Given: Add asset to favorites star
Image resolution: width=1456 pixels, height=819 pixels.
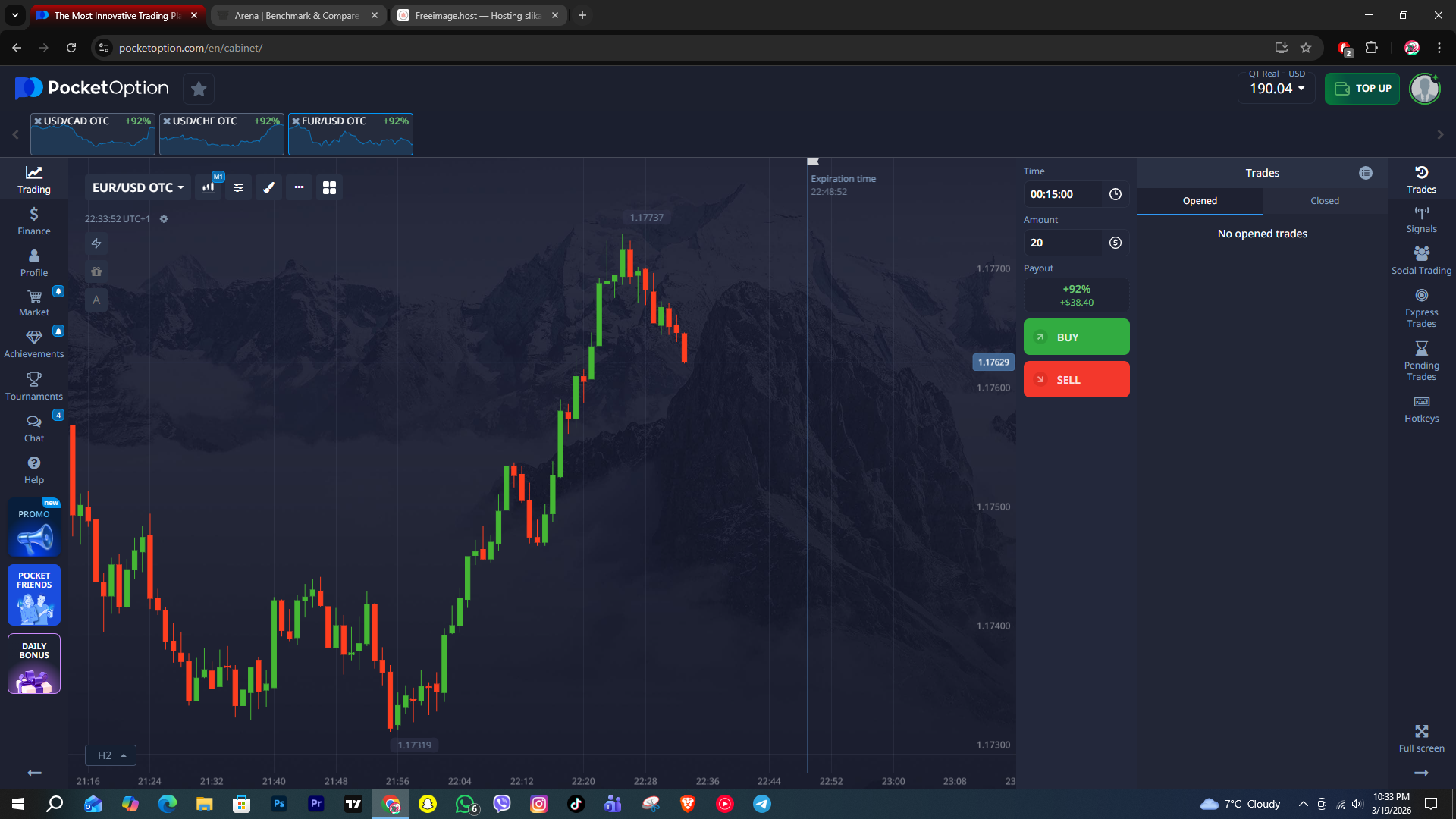Looking at the screenshot, I should point(199,89).
